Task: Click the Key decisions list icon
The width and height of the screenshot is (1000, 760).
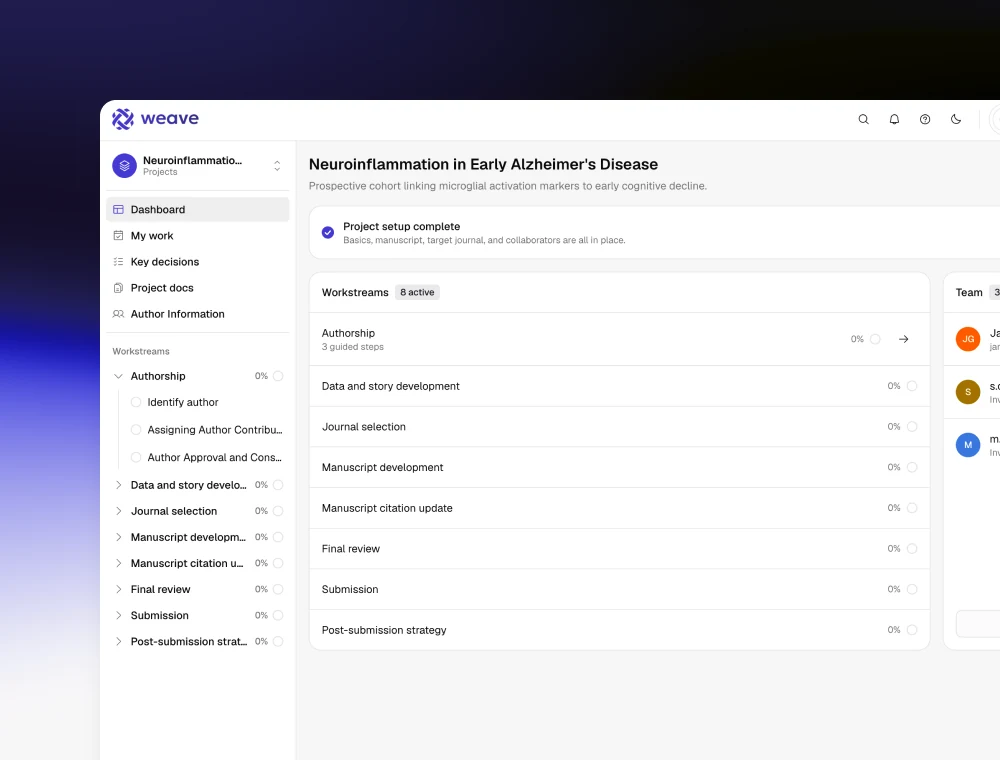Action: [118, 262]
